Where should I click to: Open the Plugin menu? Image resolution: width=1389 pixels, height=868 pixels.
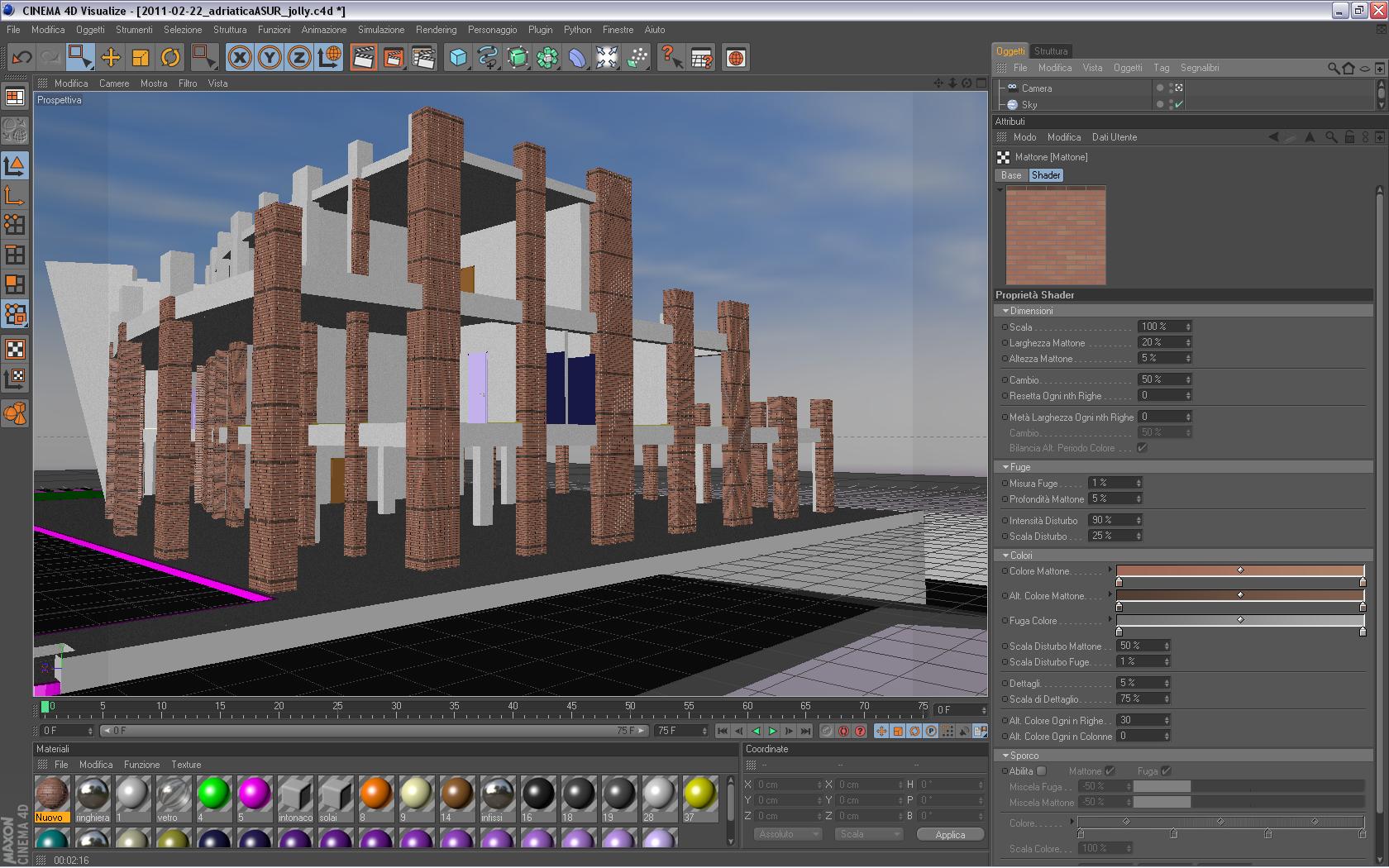(540, 30)
